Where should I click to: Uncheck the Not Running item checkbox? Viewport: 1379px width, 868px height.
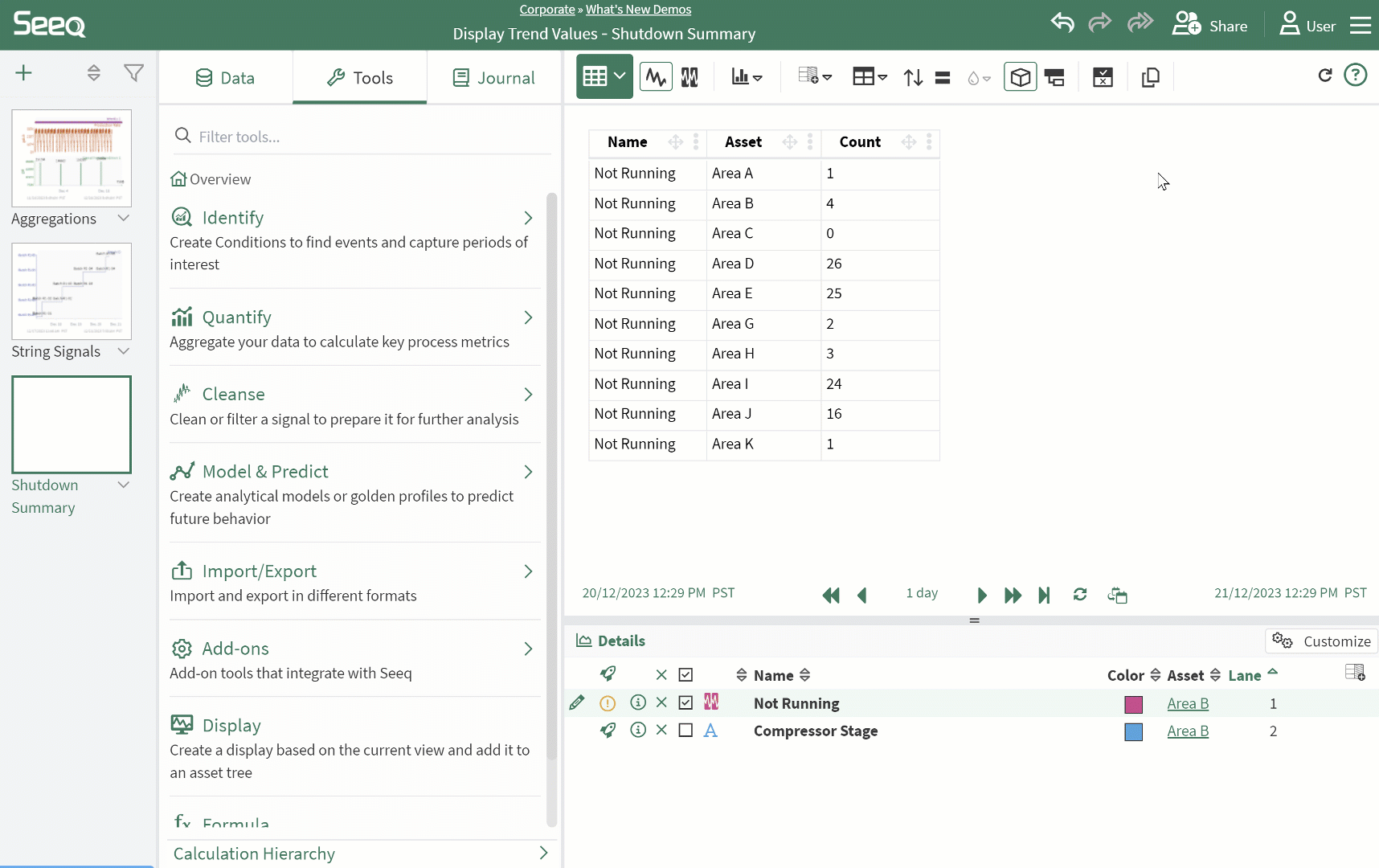coord(685,703)
